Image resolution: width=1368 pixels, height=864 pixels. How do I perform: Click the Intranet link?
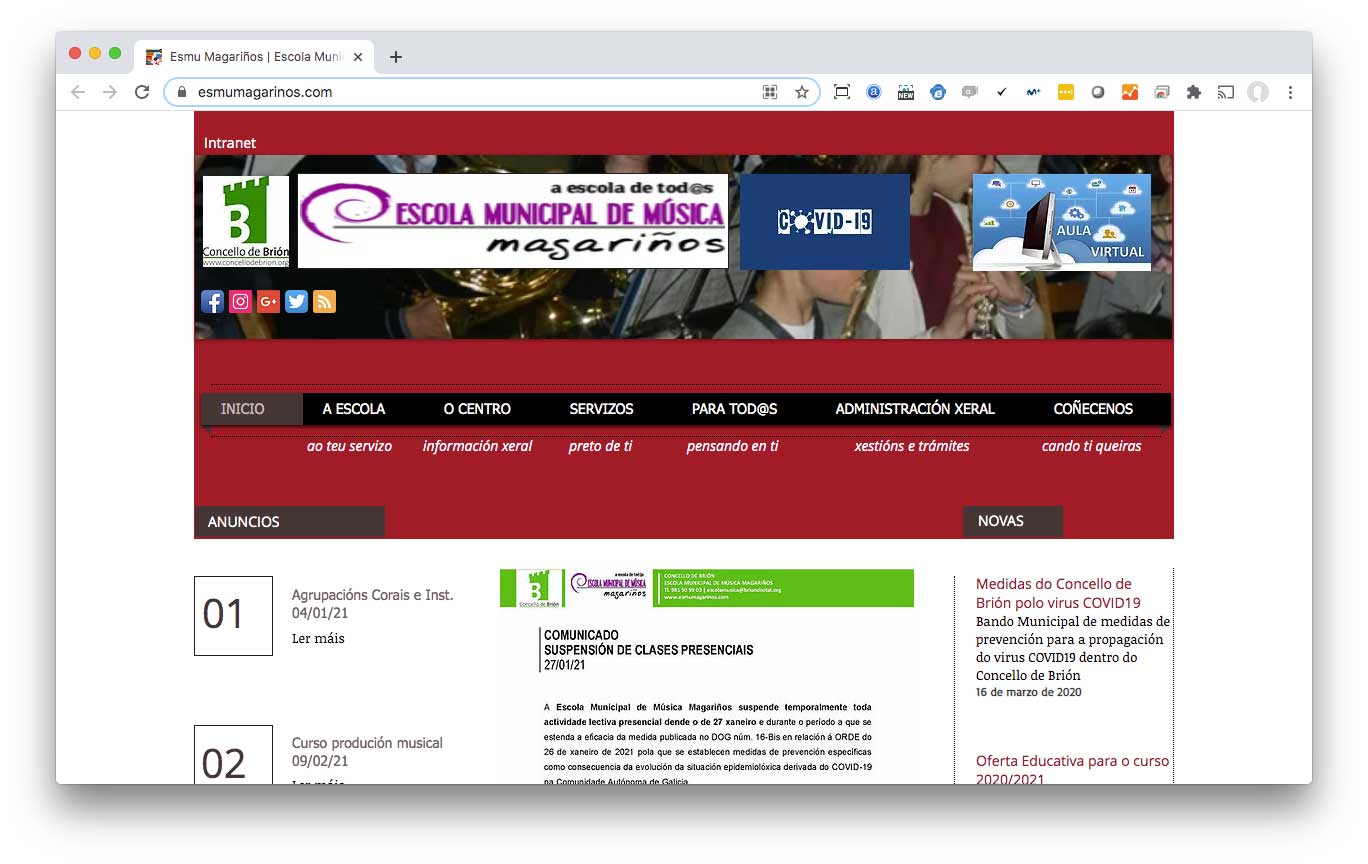(230, 143)
